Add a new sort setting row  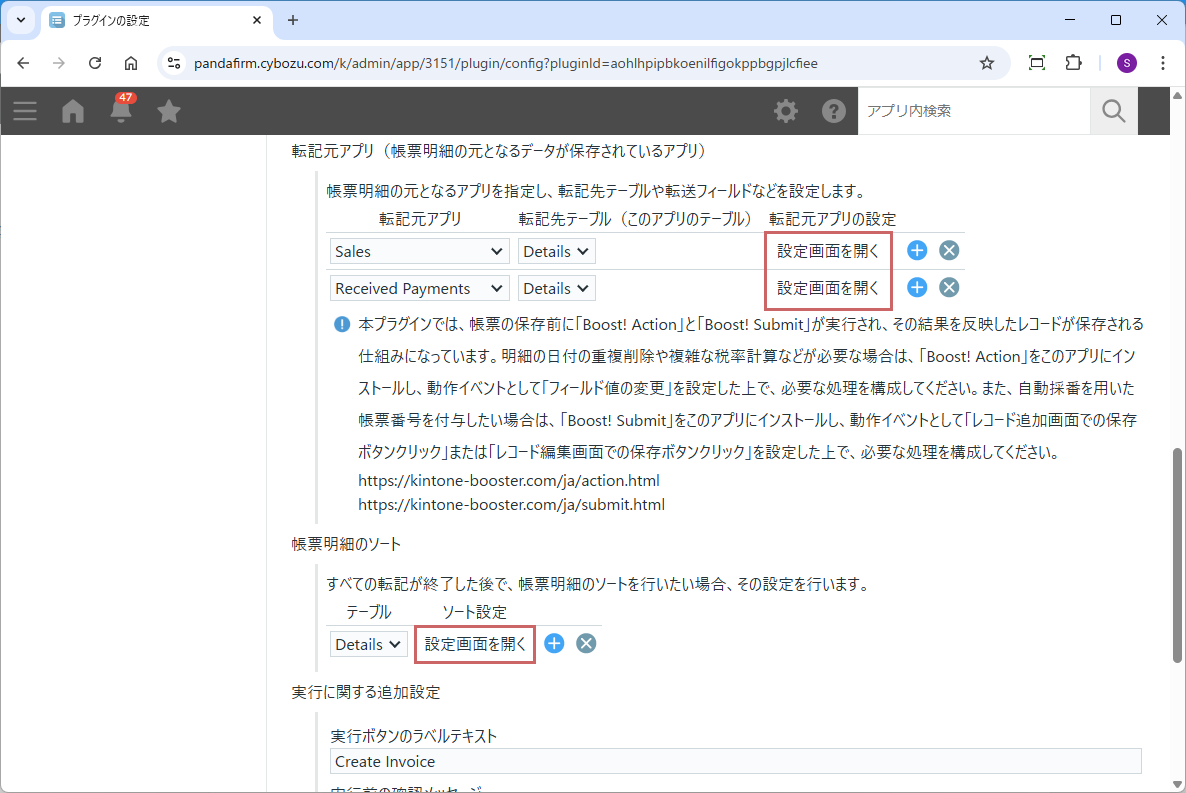click(554, 644)
